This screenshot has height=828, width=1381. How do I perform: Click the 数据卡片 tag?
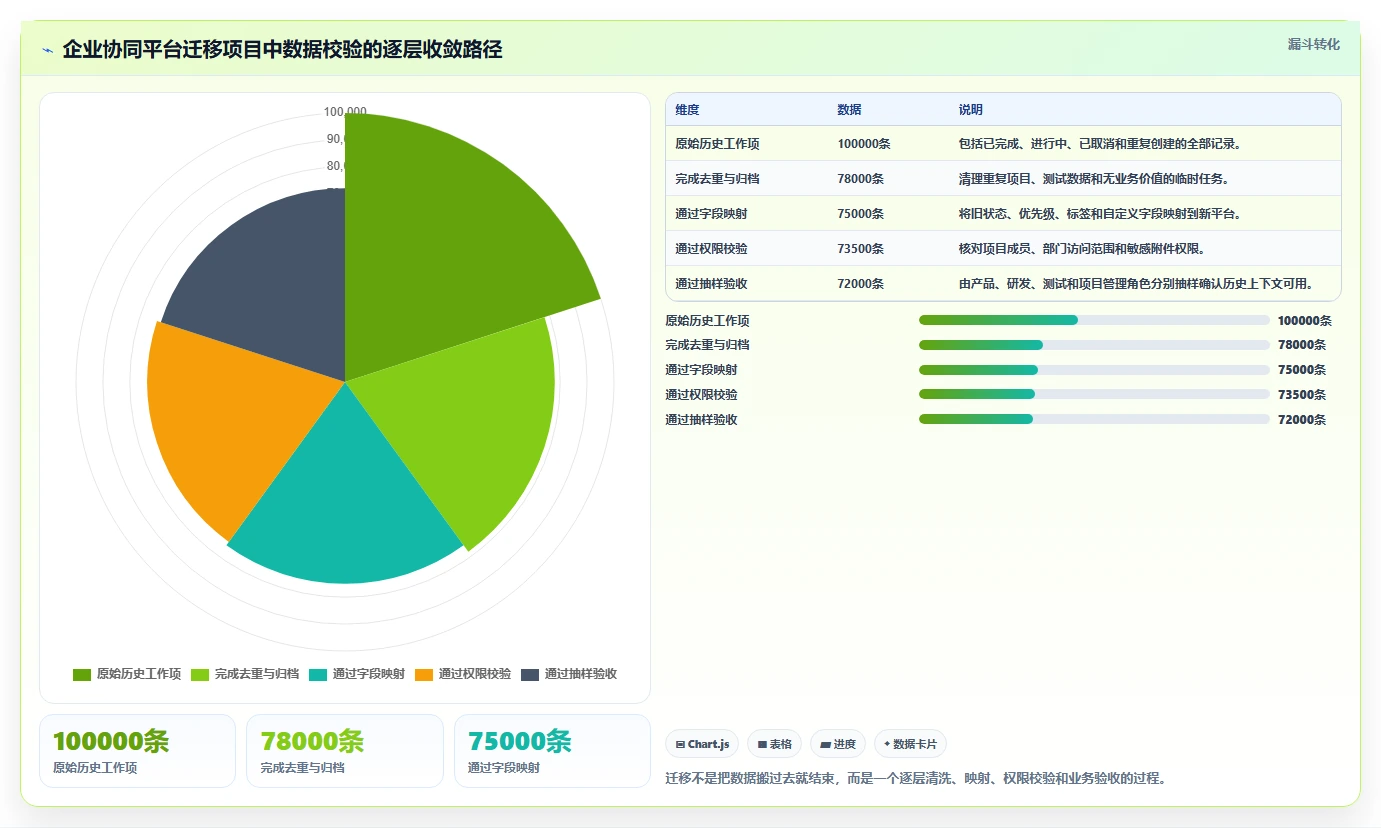(910, 744)
